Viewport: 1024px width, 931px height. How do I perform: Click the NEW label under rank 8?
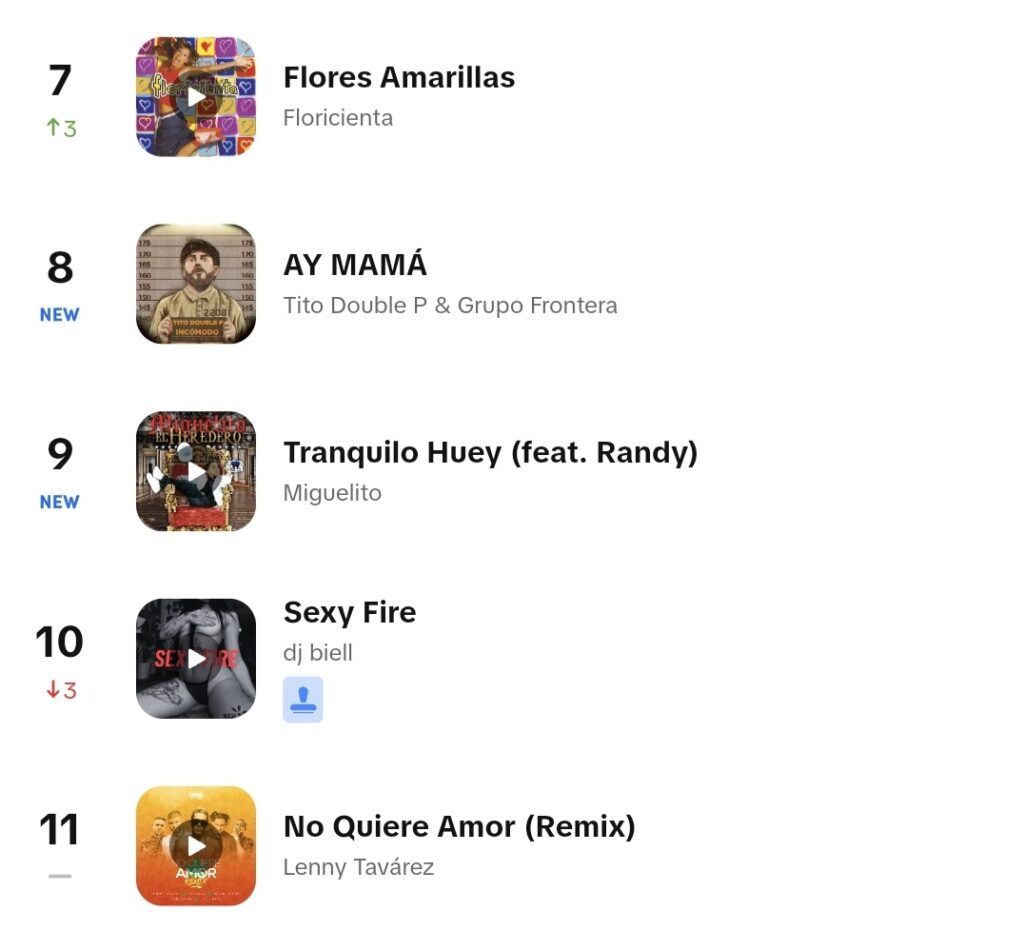click(x=59, y=315)
